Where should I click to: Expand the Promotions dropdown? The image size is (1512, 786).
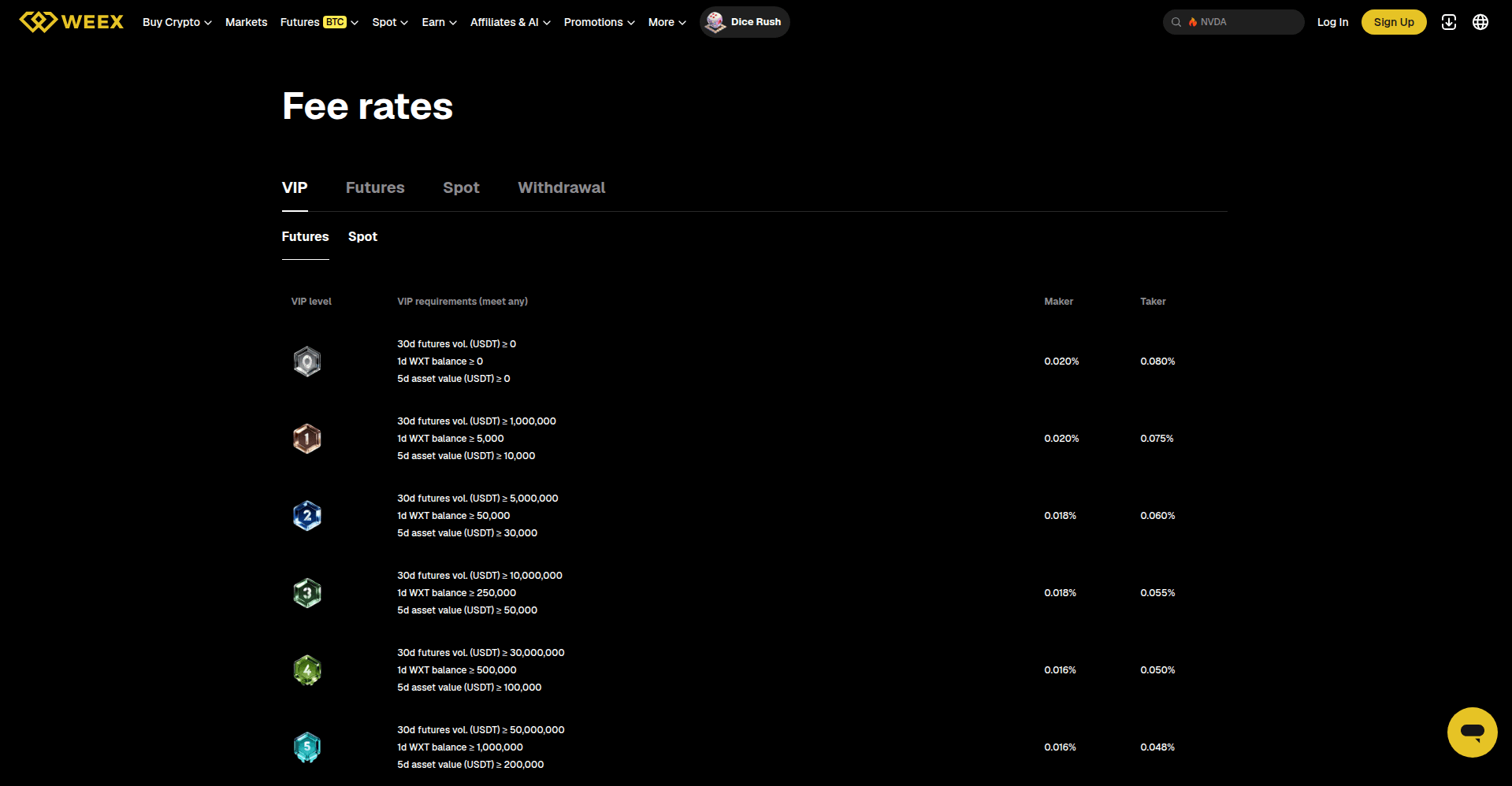point(599,22)
